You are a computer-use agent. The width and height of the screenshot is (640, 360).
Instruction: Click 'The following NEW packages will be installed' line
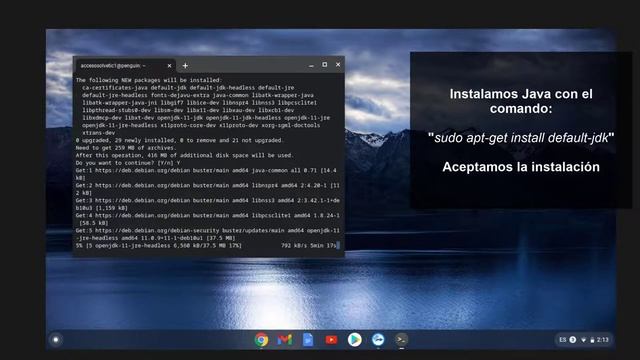pyautogui.click(x=149, y=80)
